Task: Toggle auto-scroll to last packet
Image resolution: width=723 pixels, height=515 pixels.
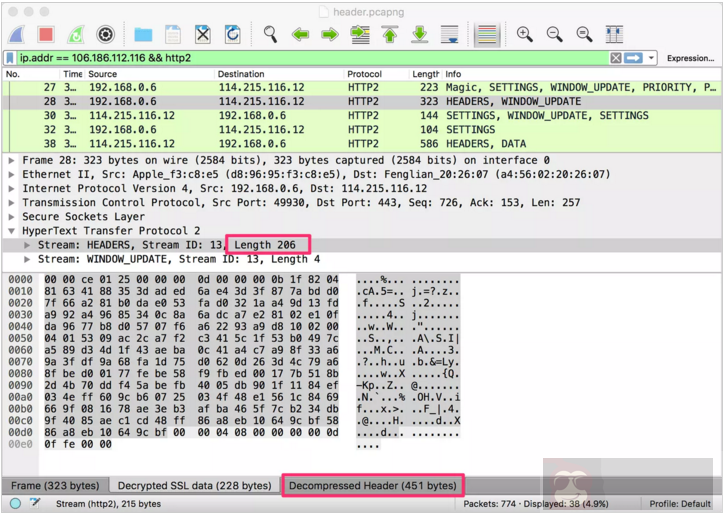Action: coord(450,35)
